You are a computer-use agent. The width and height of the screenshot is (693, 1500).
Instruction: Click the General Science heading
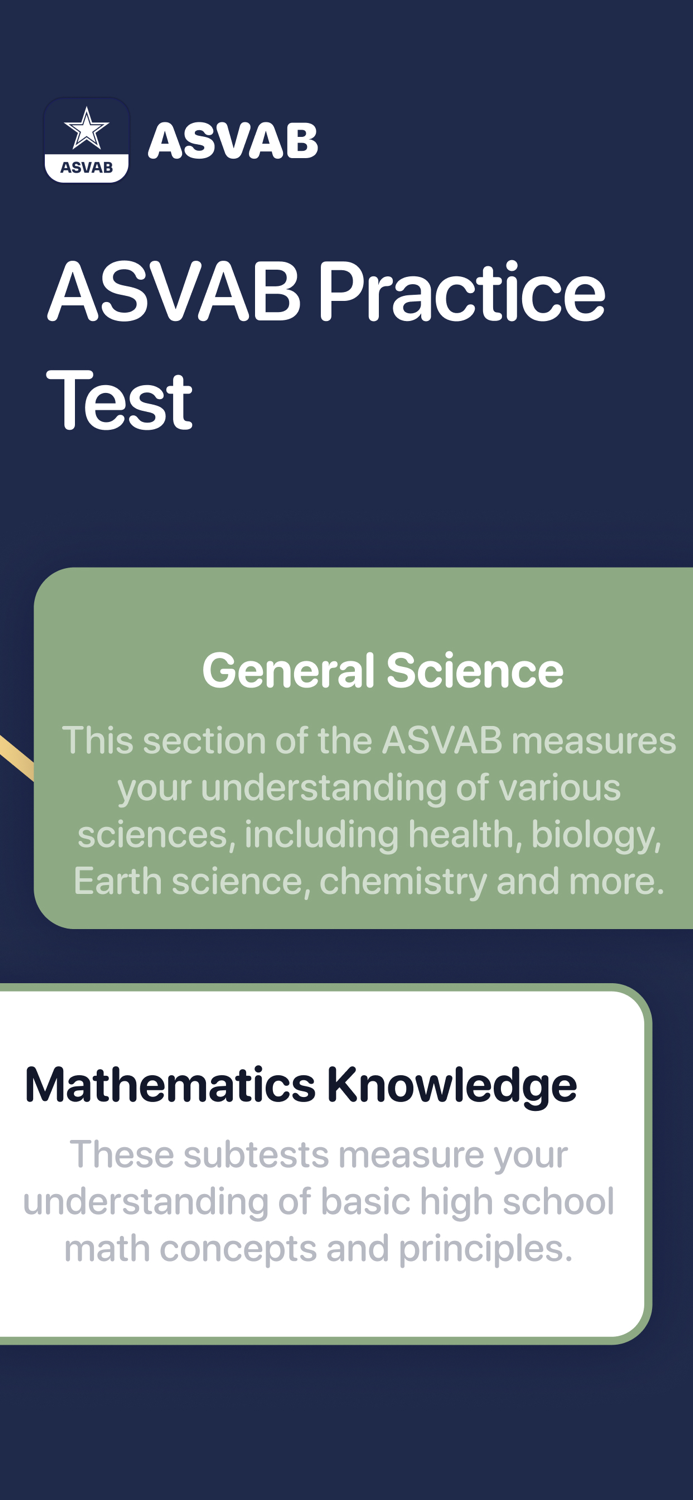click(x=383, y=670)
